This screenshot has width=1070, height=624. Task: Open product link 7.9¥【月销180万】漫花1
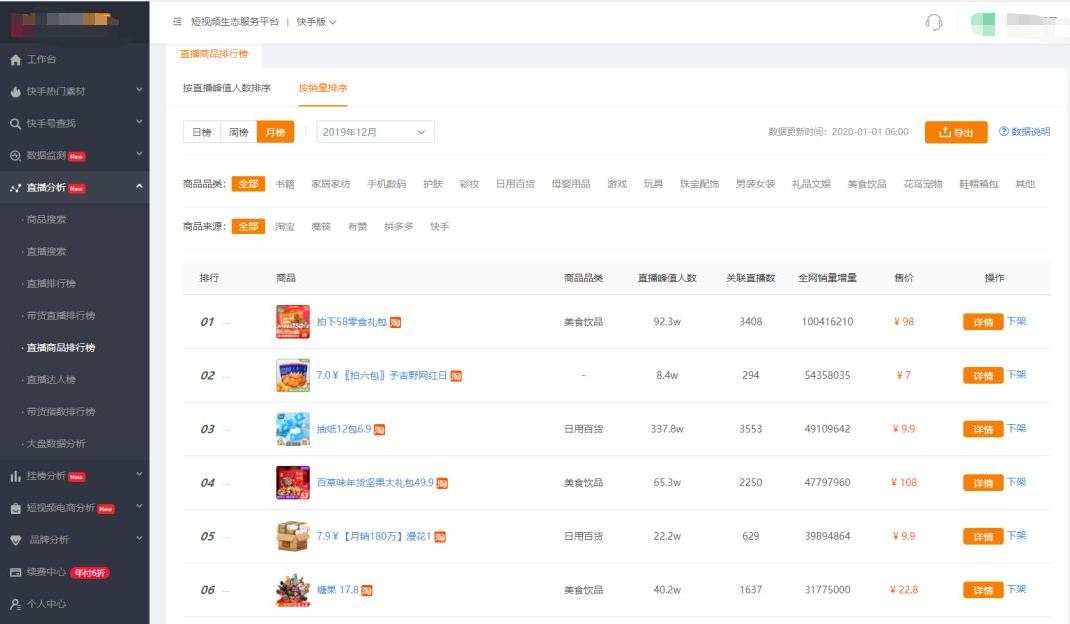coord(373,537)
